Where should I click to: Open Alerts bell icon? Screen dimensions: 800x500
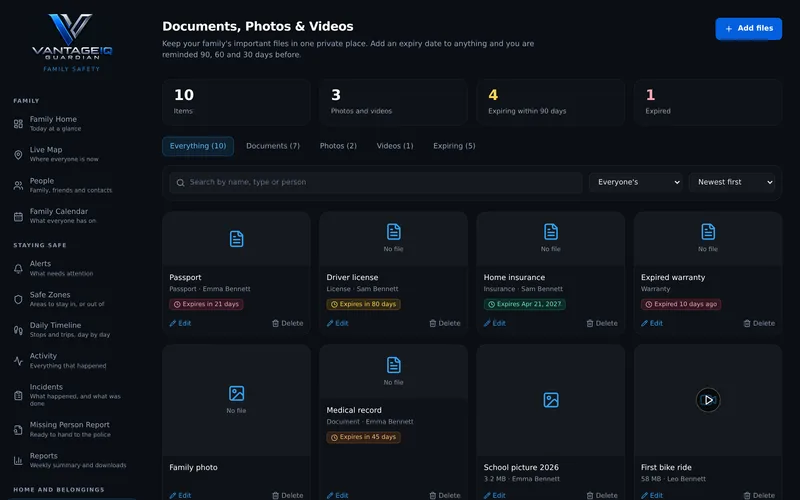click(18, 268)
